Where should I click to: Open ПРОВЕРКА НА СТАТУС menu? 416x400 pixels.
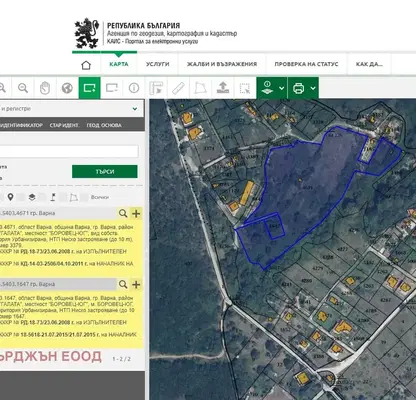pos(306,64)
